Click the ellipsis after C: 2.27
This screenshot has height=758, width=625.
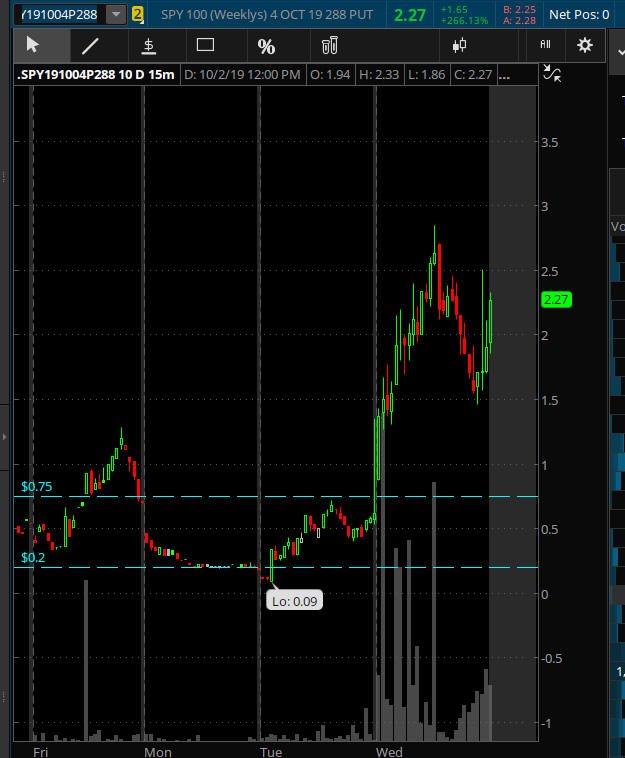click(x=504, y=75)
